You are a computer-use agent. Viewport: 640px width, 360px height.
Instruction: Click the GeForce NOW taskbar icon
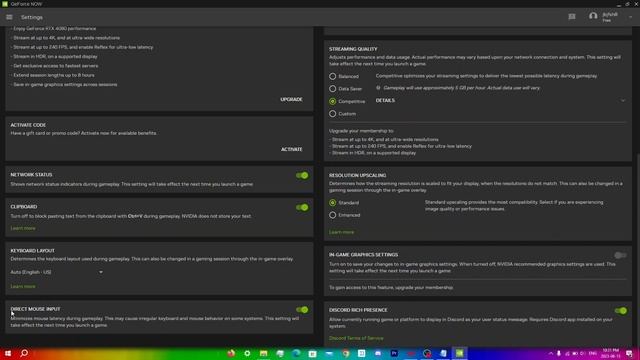(460, 353)
